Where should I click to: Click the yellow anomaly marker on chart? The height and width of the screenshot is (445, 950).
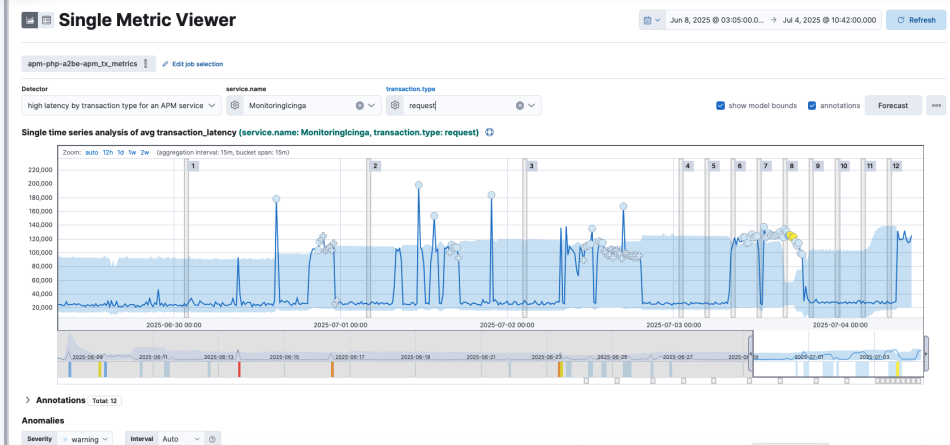point(791,236)
